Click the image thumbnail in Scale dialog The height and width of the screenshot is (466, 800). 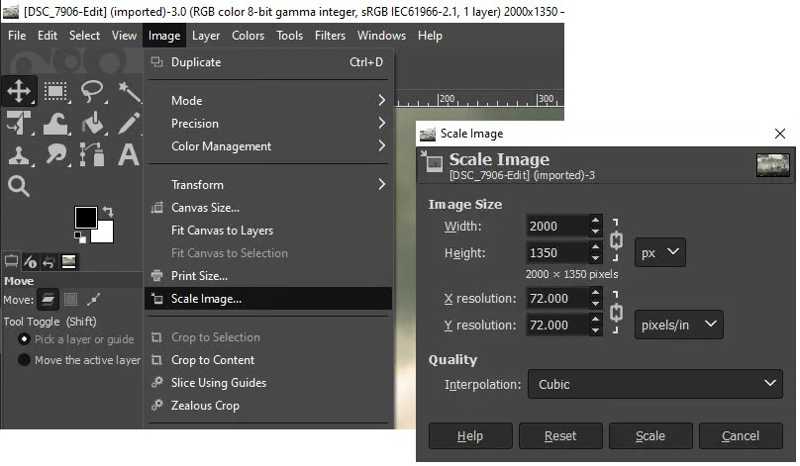tap(772, 165)
